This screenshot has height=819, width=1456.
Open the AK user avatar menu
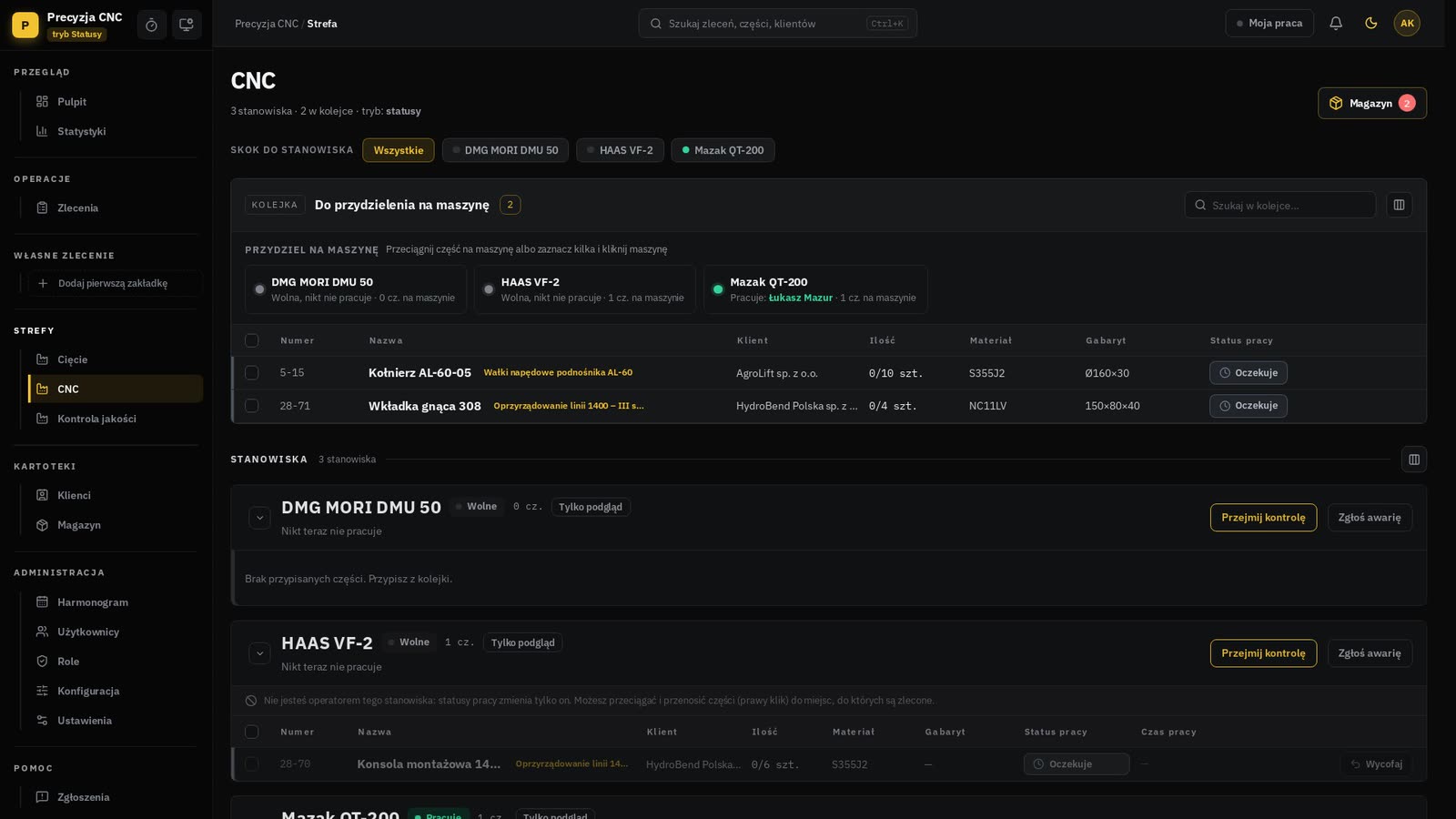point(1407,24)
